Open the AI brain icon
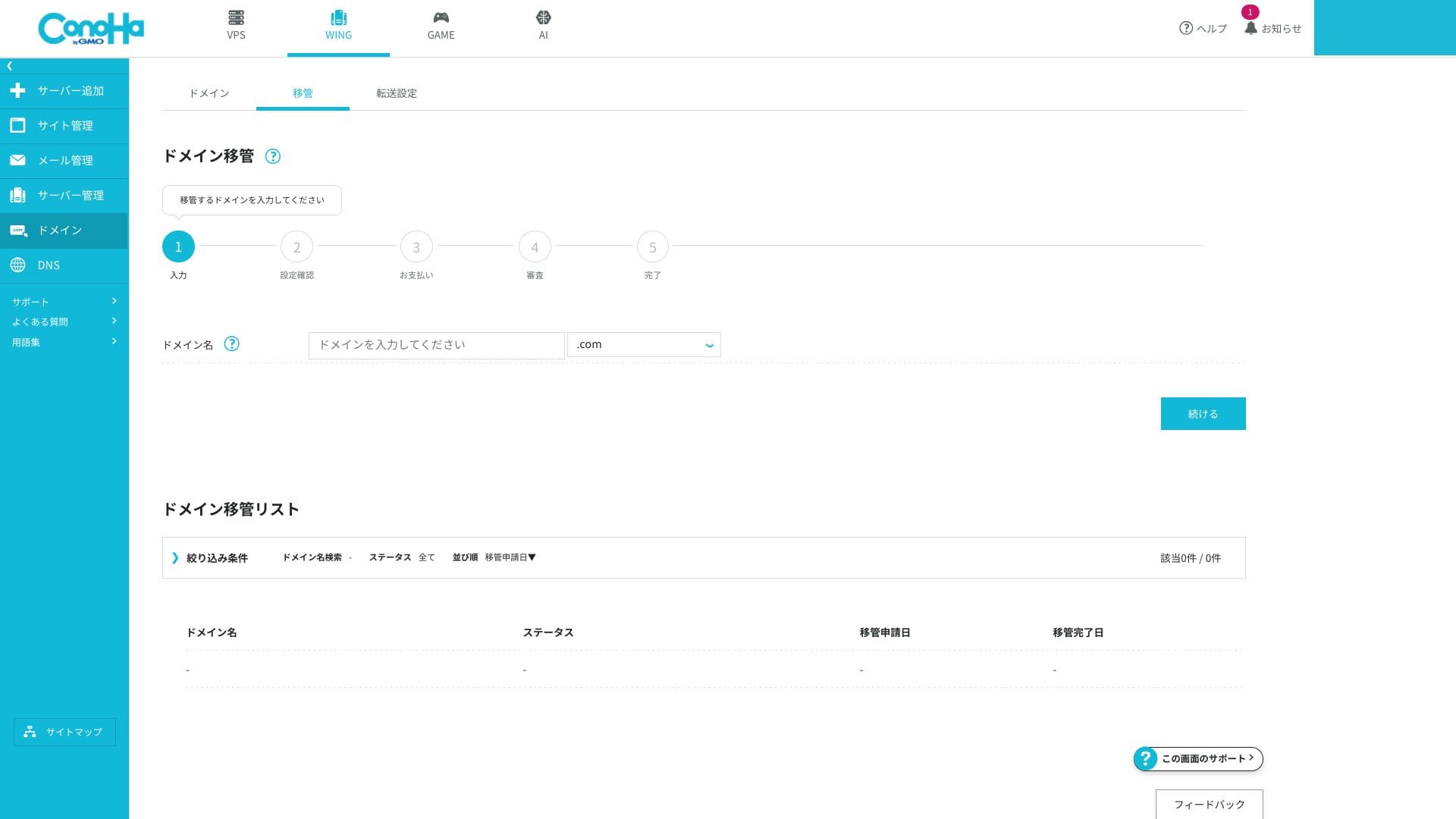Viewport: 1456px width, 819px height. click(543, 17)
